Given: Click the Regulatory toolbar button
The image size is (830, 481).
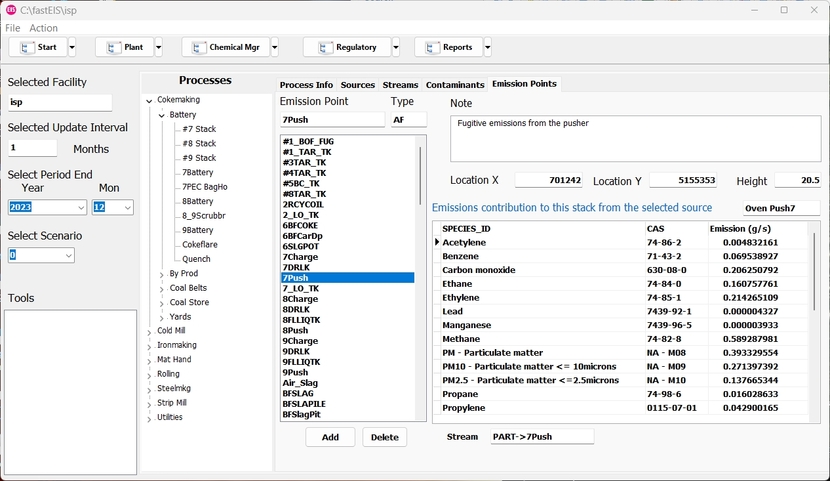Looking at the screenshot, I should [347, 47].
